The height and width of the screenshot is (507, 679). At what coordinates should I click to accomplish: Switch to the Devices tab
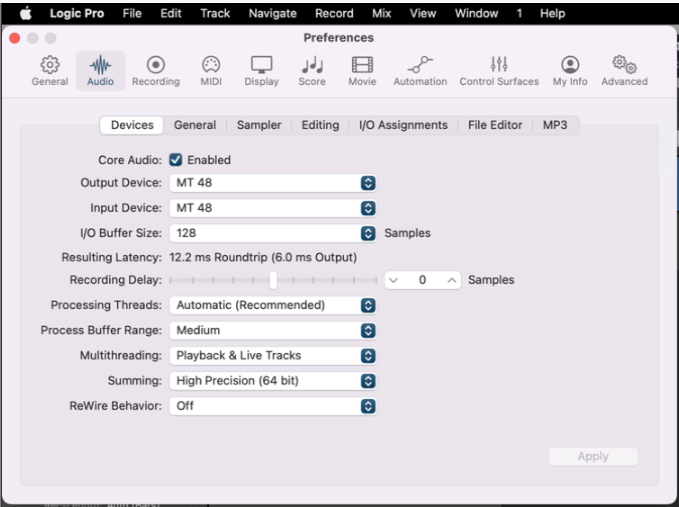132,125
